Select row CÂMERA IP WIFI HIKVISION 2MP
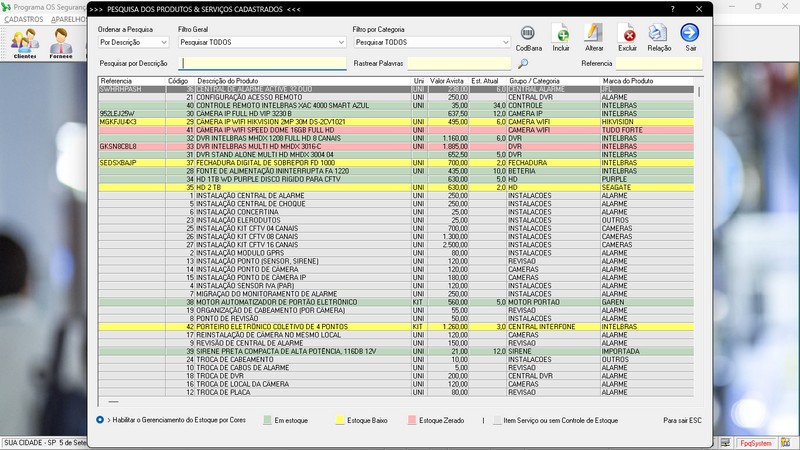 coord(396,122)
